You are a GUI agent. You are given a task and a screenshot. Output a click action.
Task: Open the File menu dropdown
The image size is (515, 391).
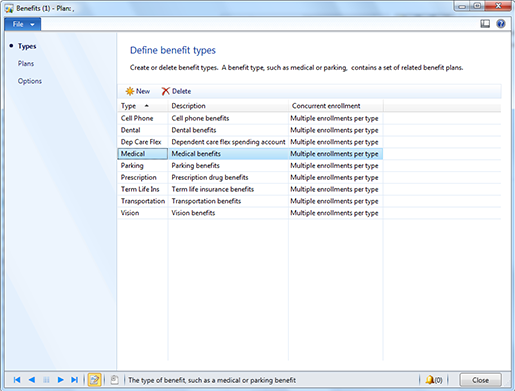23,24
